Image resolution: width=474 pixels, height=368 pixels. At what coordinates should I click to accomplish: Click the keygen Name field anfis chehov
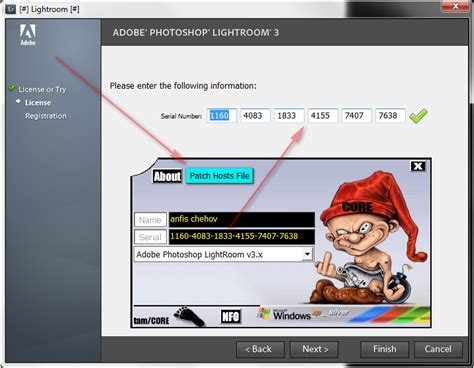(x=242, y=219)
